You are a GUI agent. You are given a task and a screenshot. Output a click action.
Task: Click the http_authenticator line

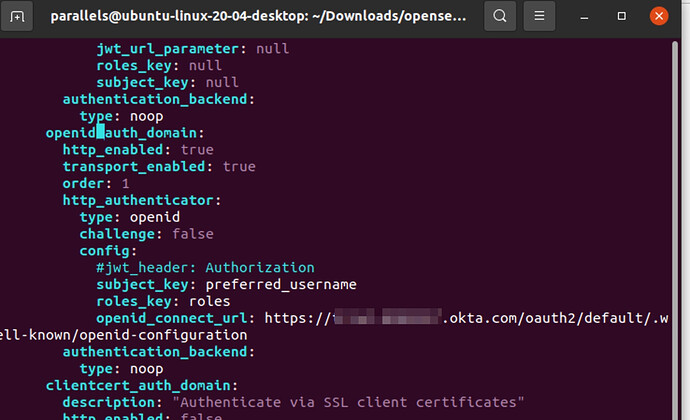pos(142,200)
